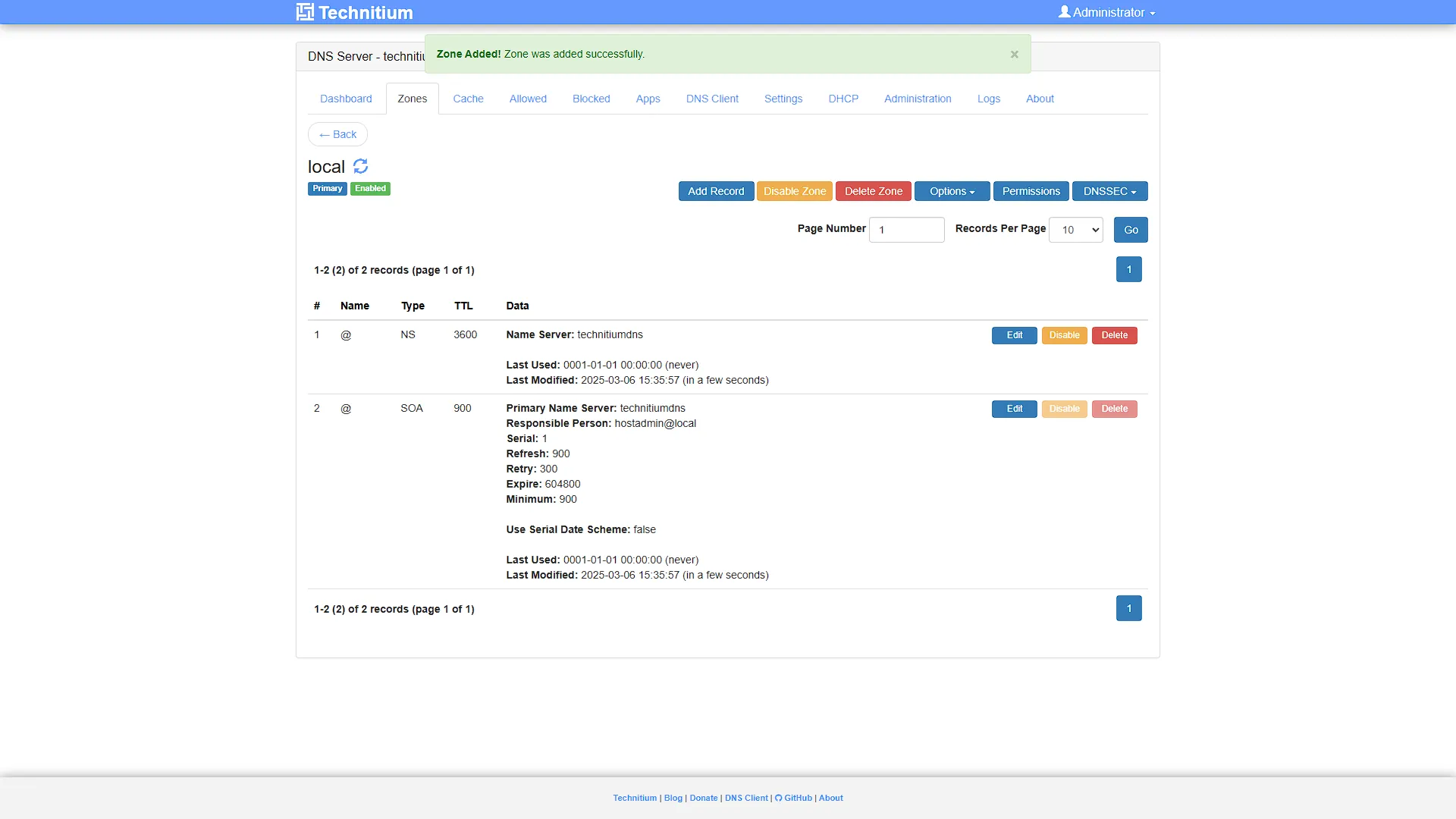Switch to the Dashboard tab

346,99
